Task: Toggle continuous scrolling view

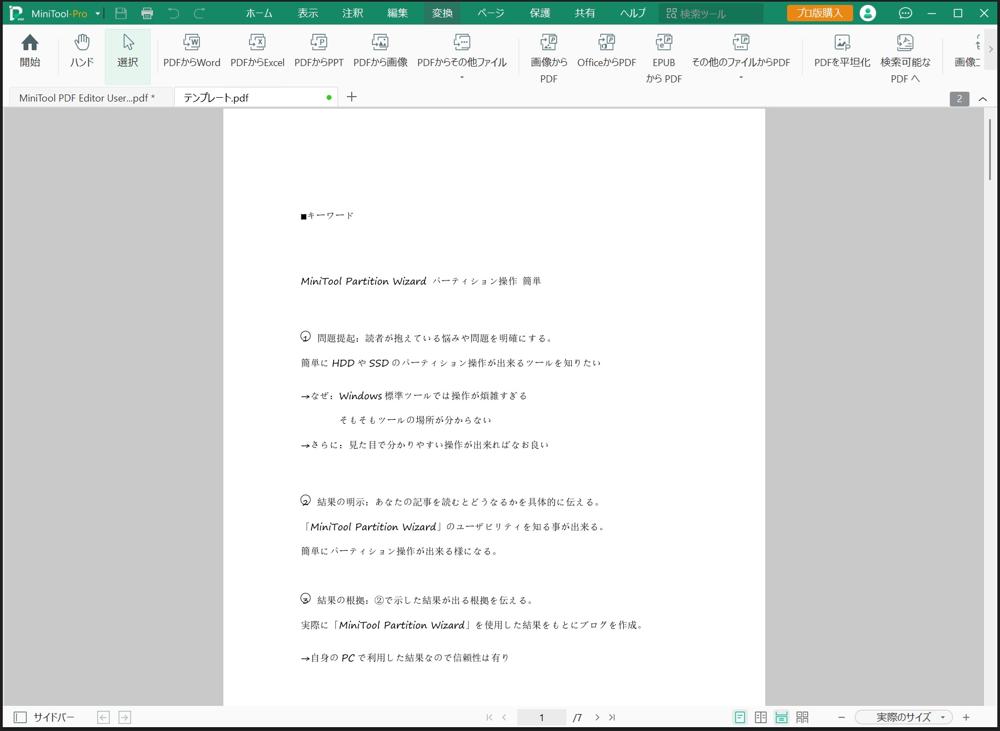Action: pyautogui.click(x=781, y=718)
